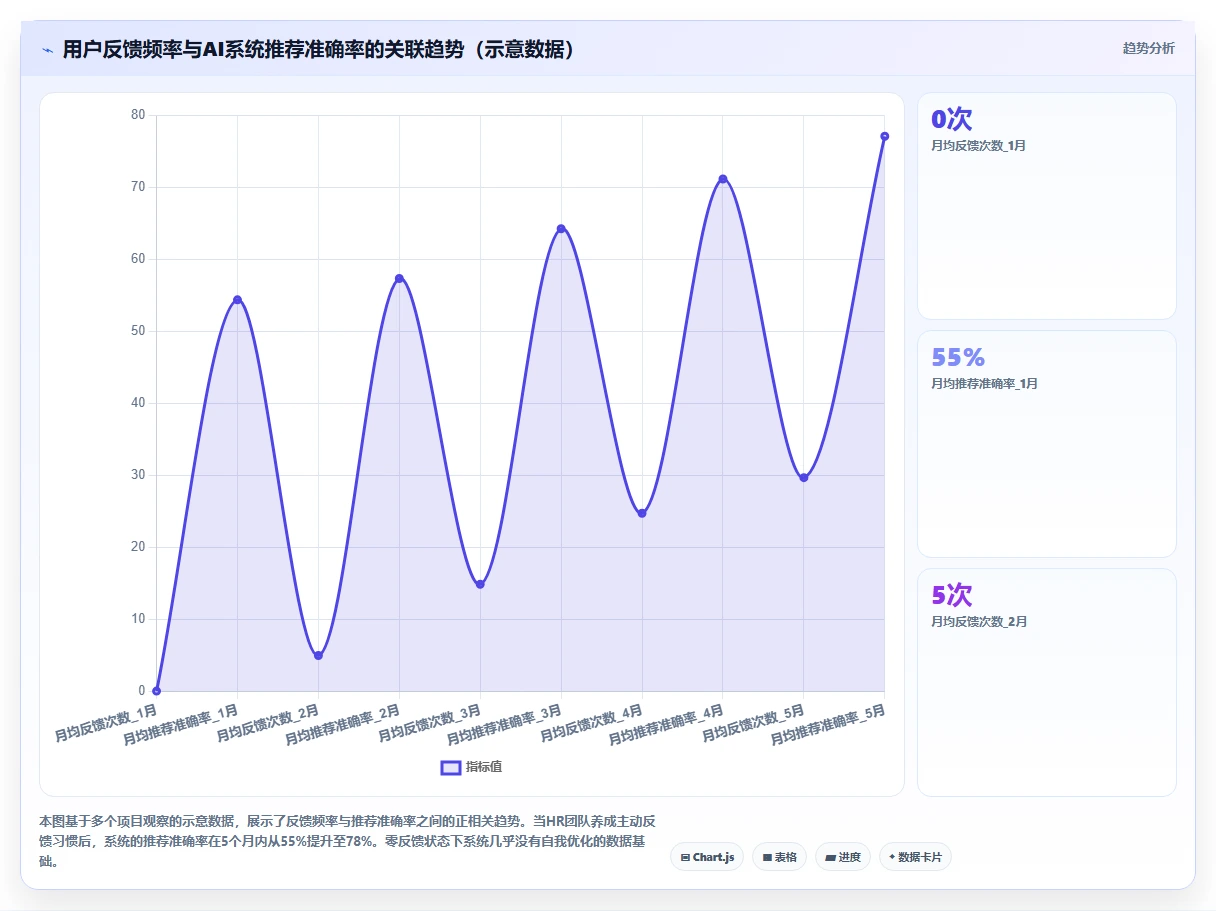Click the y-axis value 80

[138, 115]
